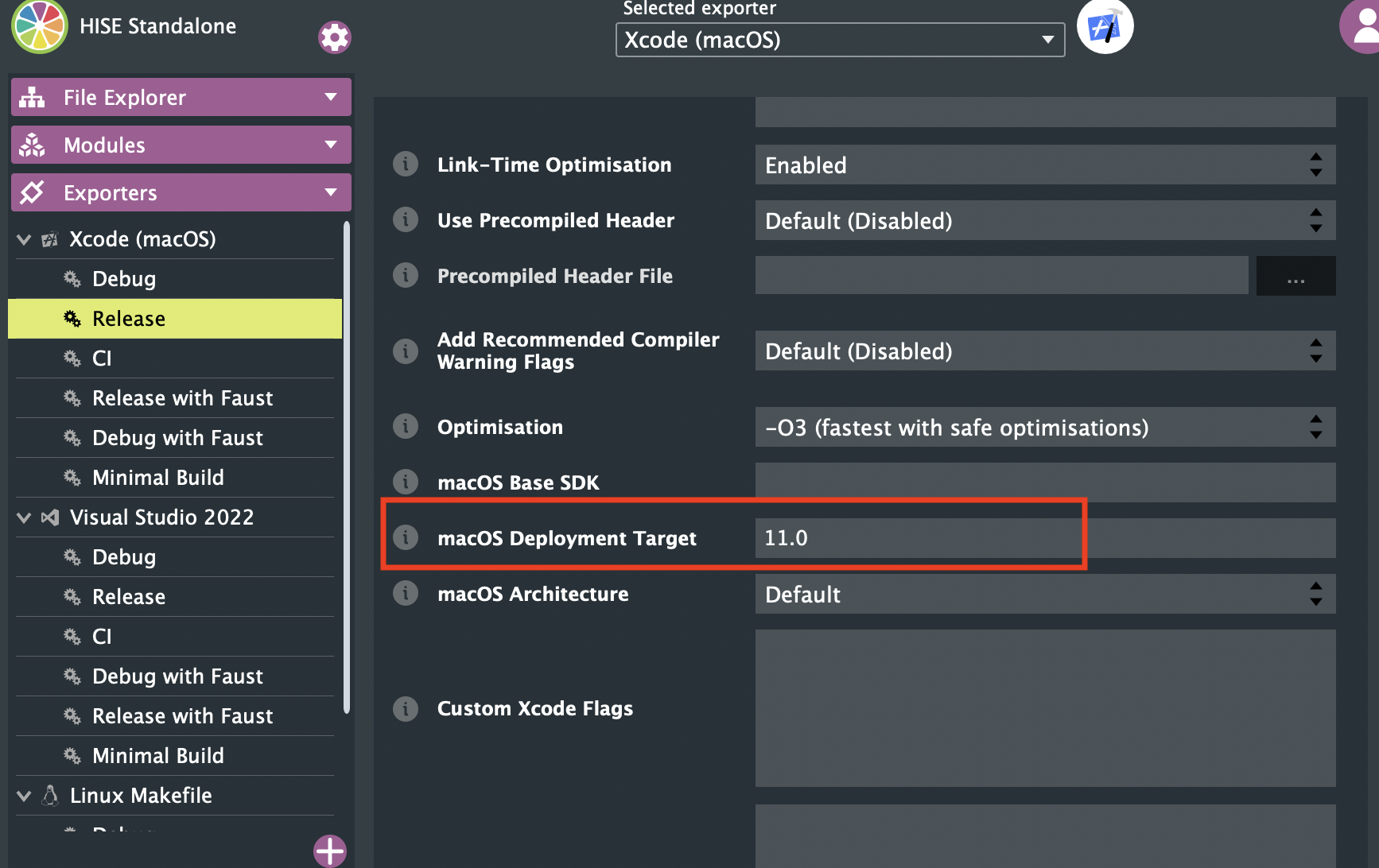This screenshot has height=868, width=1379.
Task: Open the user account avatar
Action: pyautogui.click(x=1362, y=26)
